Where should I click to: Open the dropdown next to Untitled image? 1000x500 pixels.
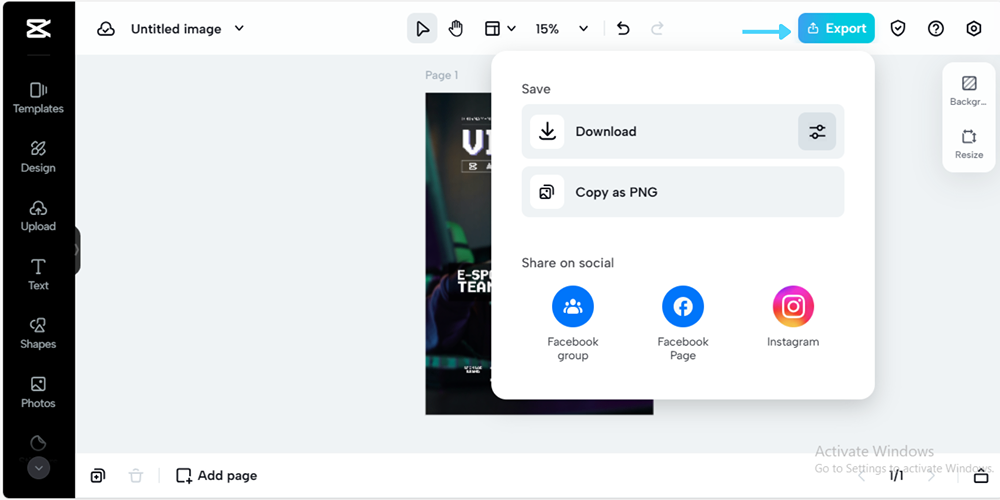[x=239, y=28]
